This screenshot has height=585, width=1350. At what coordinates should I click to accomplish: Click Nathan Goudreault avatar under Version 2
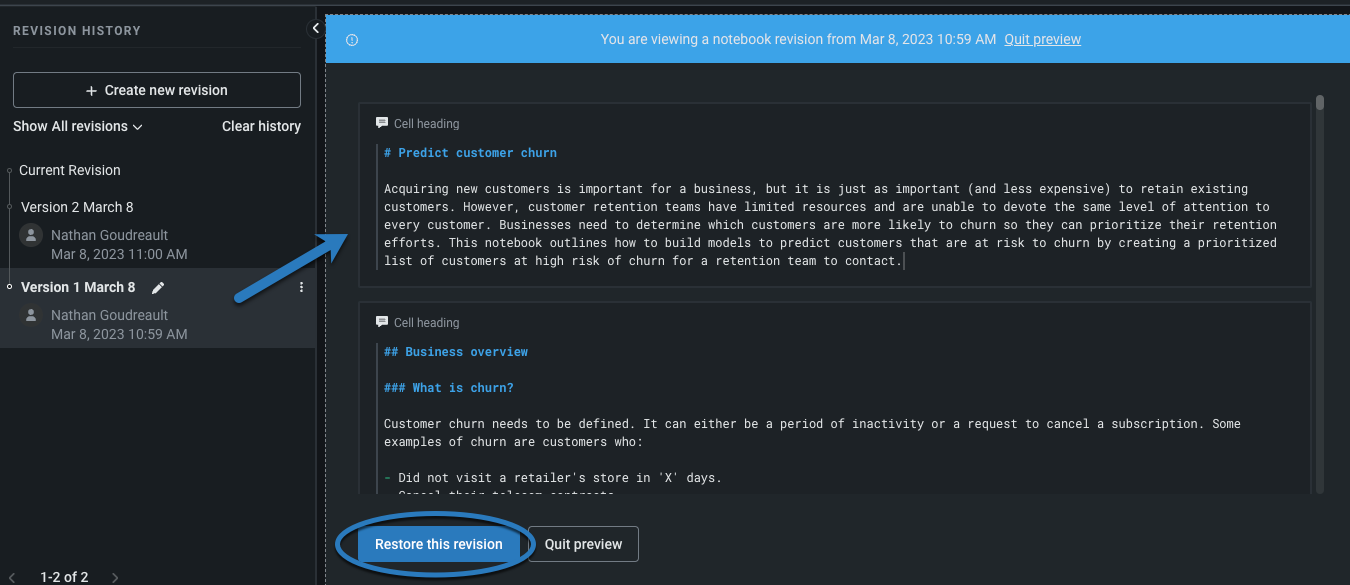click(32, 235)
